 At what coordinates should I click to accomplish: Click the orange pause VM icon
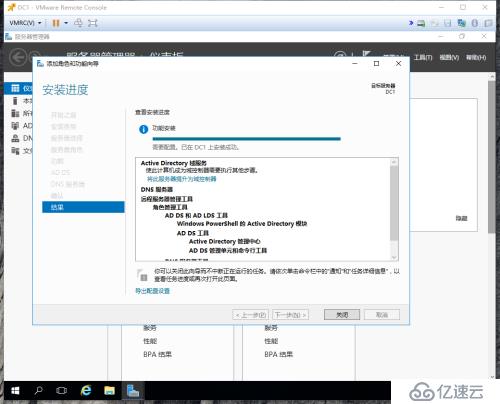tap(56, 23)
